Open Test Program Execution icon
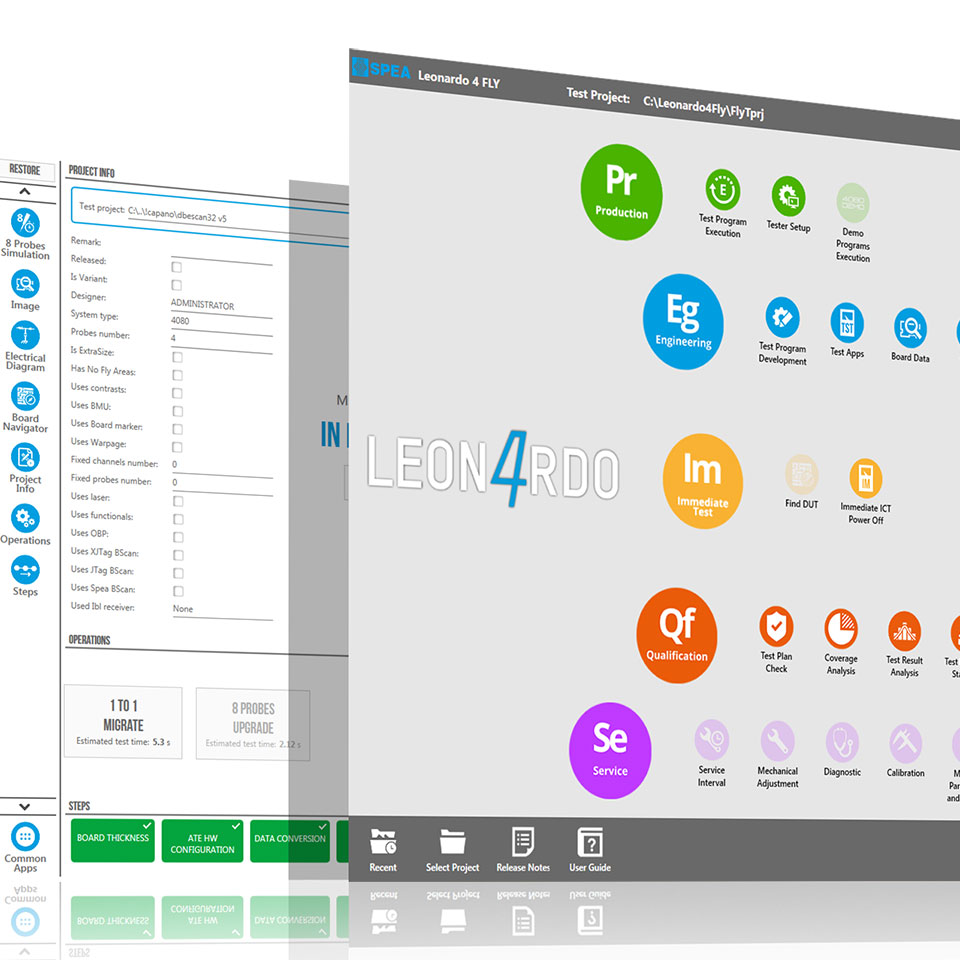Screen dimensions: 960x960 722,190
